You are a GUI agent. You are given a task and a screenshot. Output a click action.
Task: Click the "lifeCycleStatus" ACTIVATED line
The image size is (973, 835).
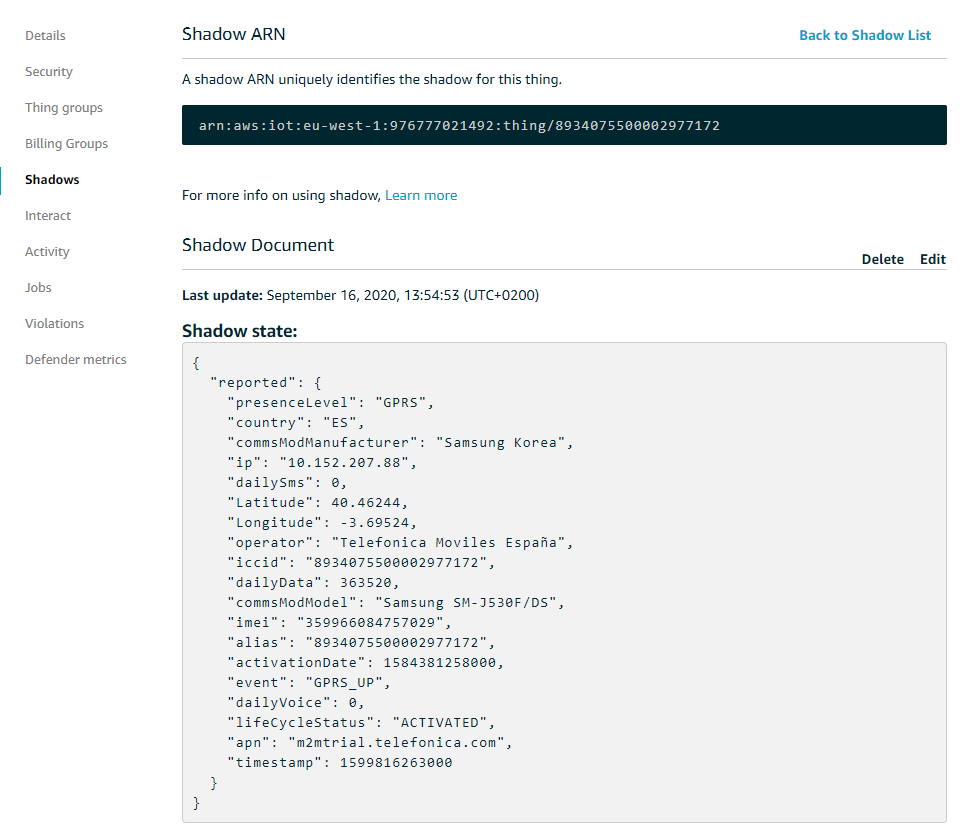(361, 723)
